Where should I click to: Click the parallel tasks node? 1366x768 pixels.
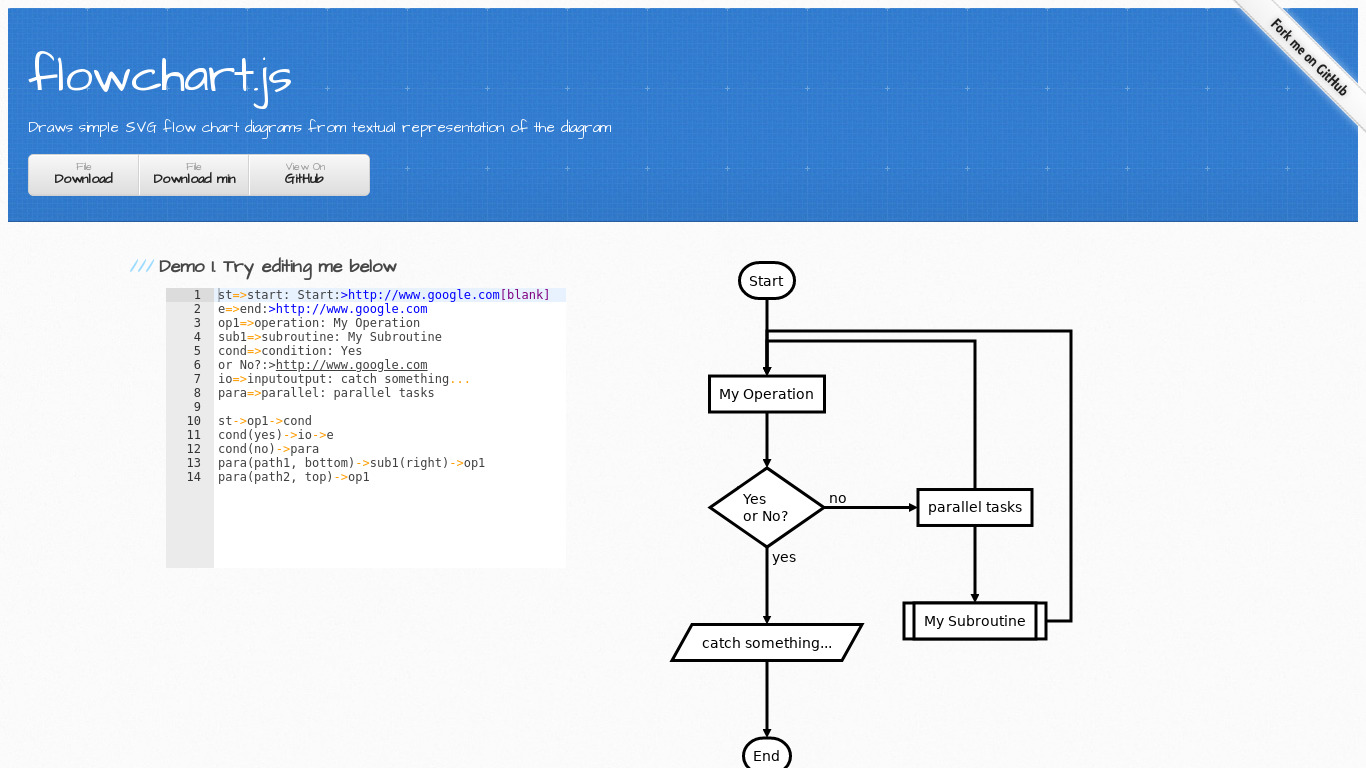click(x=975, y=507)
